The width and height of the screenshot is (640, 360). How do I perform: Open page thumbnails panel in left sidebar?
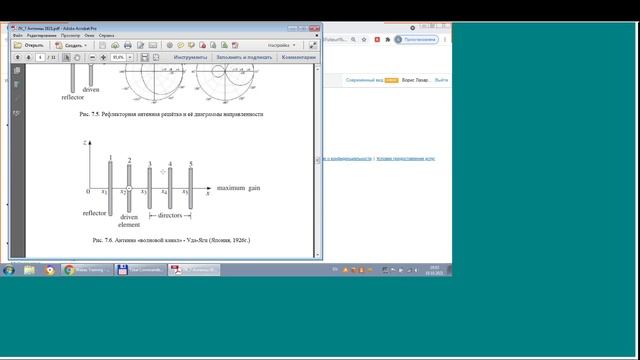tap(17, 71)
